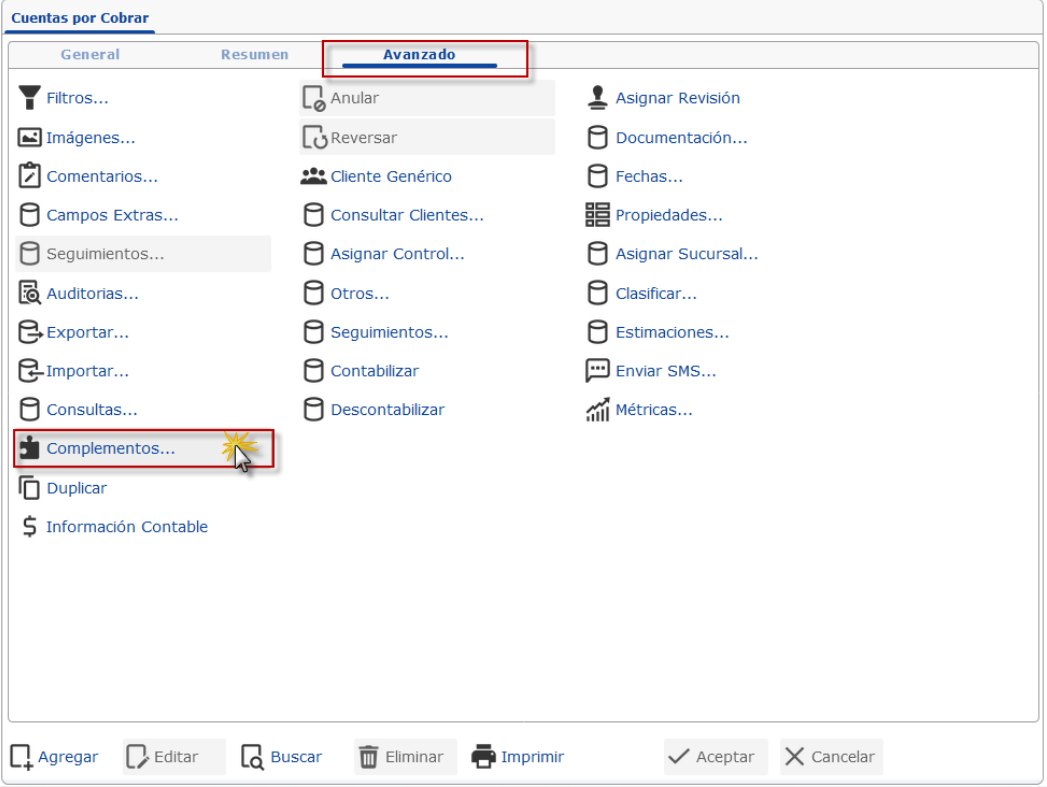This screenshot has height=787, width=1047.
Task: Open the blue Seguimientos... link
Action: 389,332
